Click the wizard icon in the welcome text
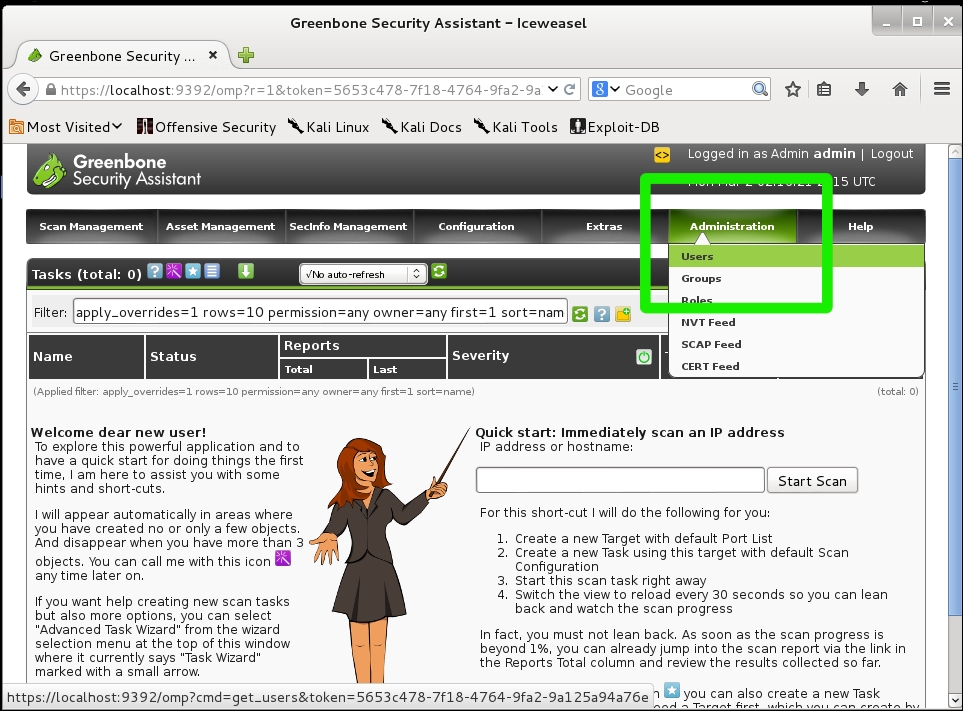The image size is (963, 711). (283, 559)
